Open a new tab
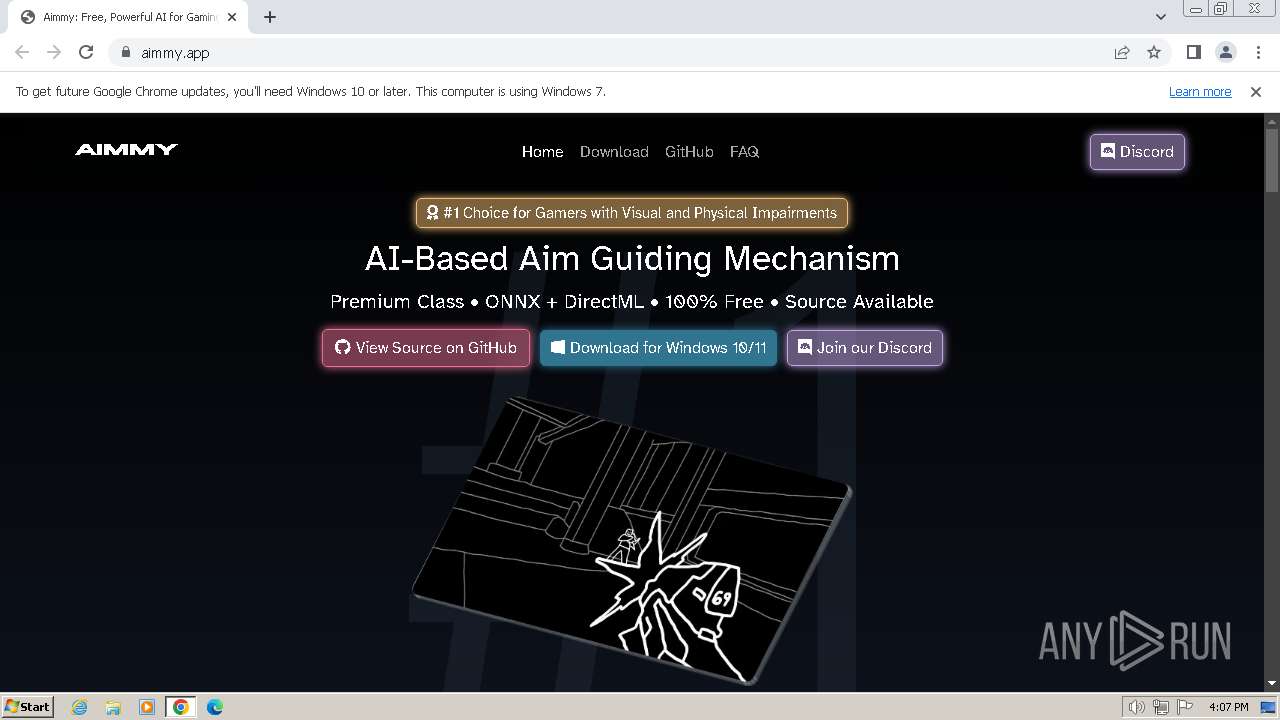Image resolution: width=1280 pixels, height=720 pixels. click(270, 17)
